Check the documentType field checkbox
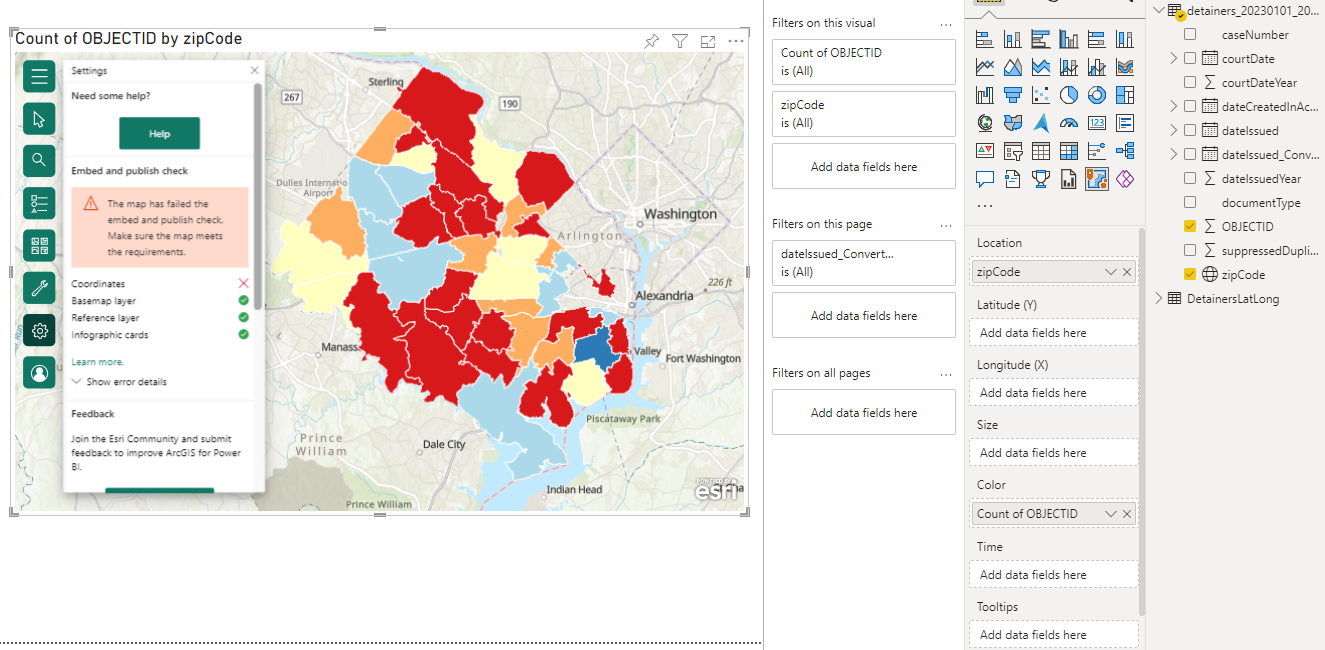 tap(1190, 202)
